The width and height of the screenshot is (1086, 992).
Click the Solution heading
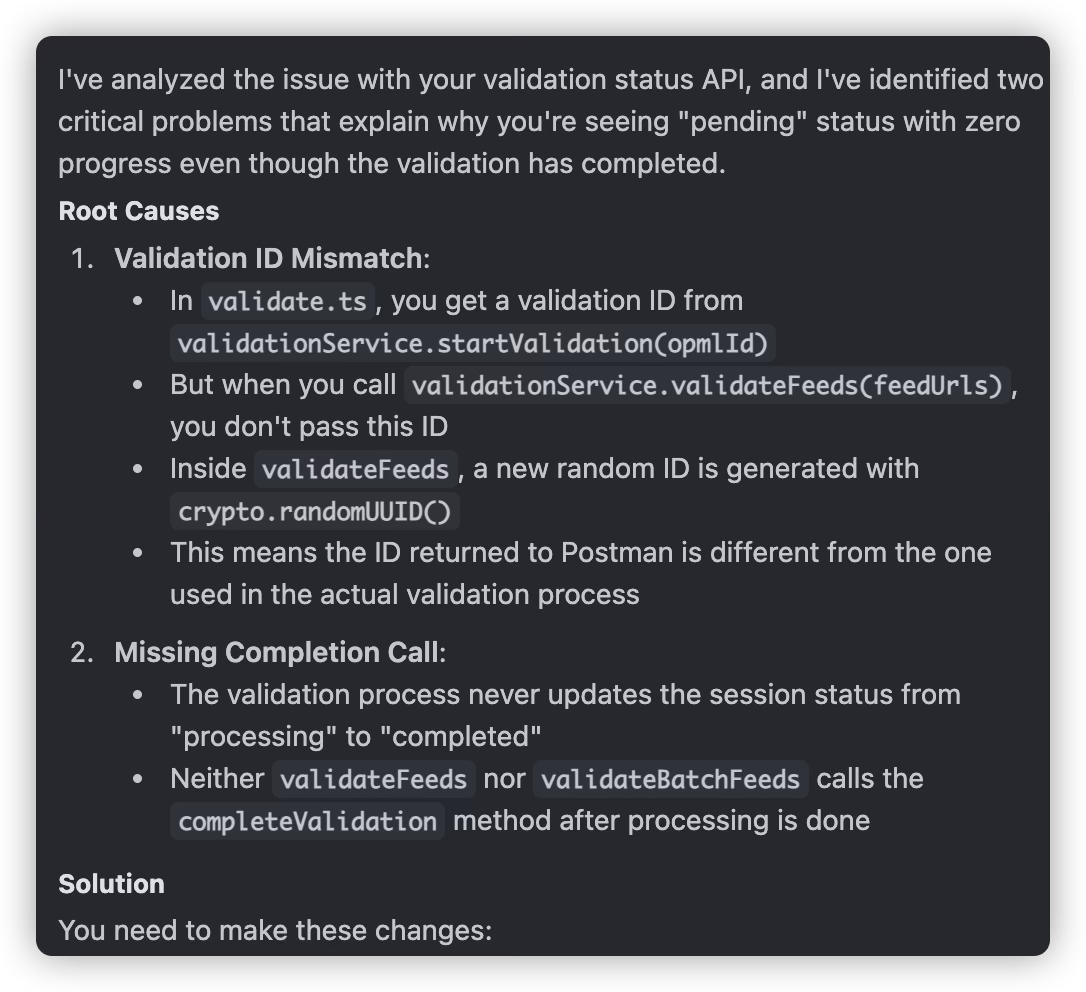click(x=112, y=884)
